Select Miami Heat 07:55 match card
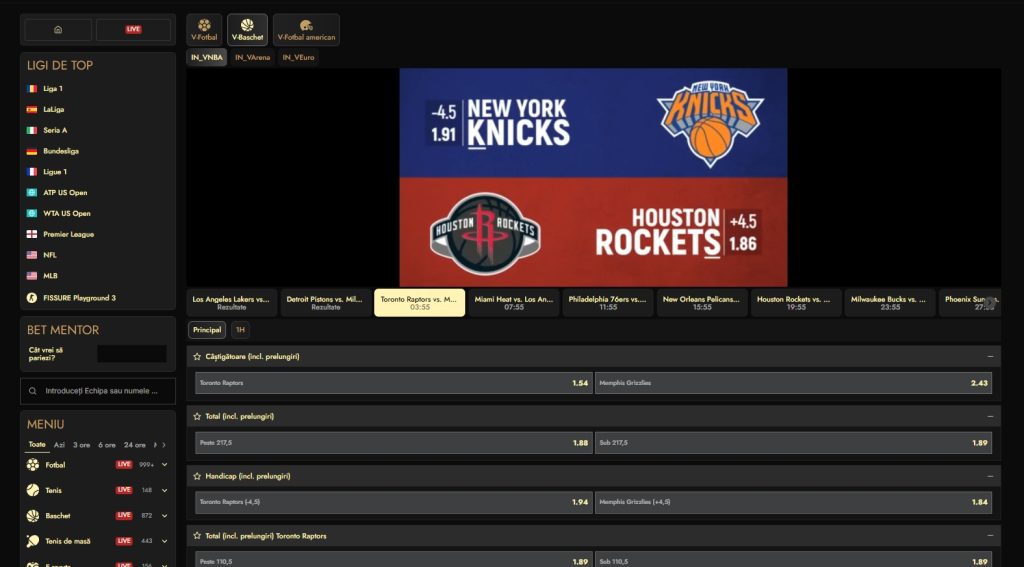The width and height of the screenshot is (1024, 567). click(x=514, y=303)
